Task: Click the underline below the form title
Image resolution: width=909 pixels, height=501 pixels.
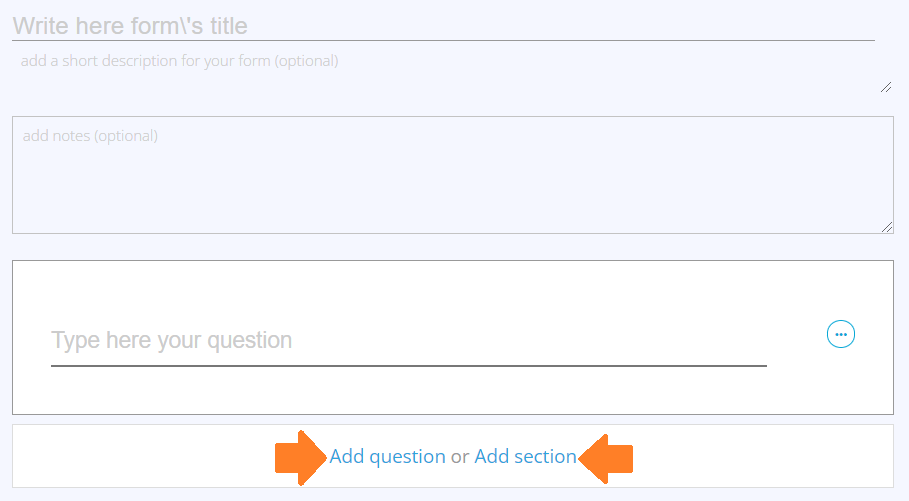Action: click(x=443, y=41)
